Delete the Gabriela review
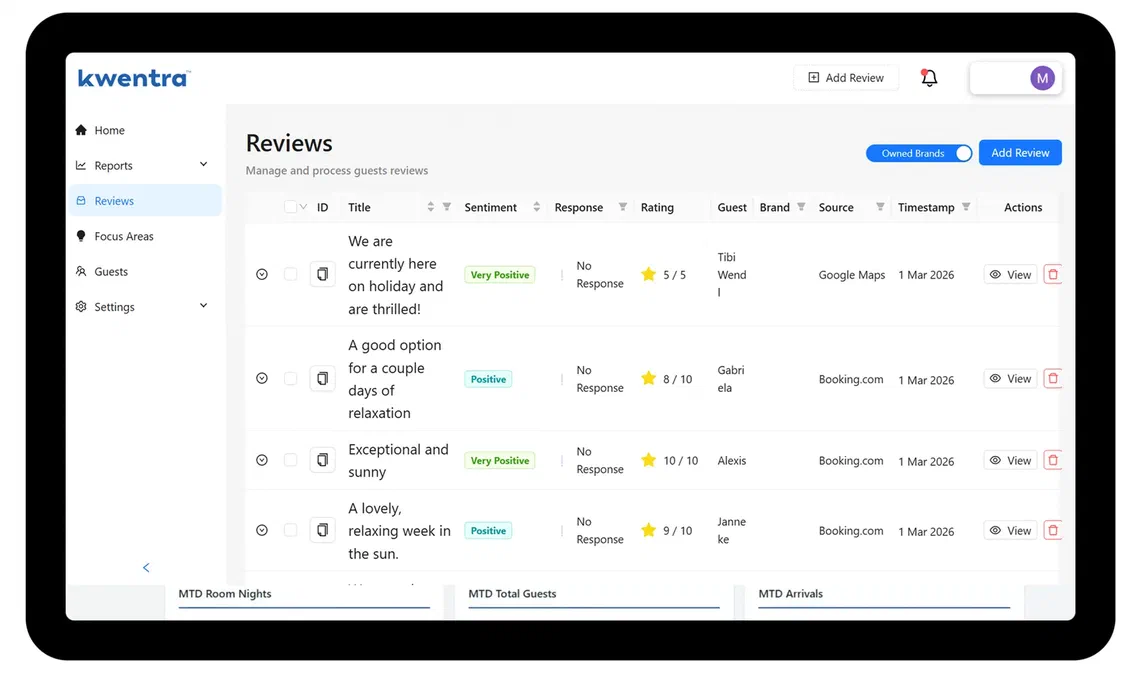Screen dimensions: 1140x681 click(1052, 378)
